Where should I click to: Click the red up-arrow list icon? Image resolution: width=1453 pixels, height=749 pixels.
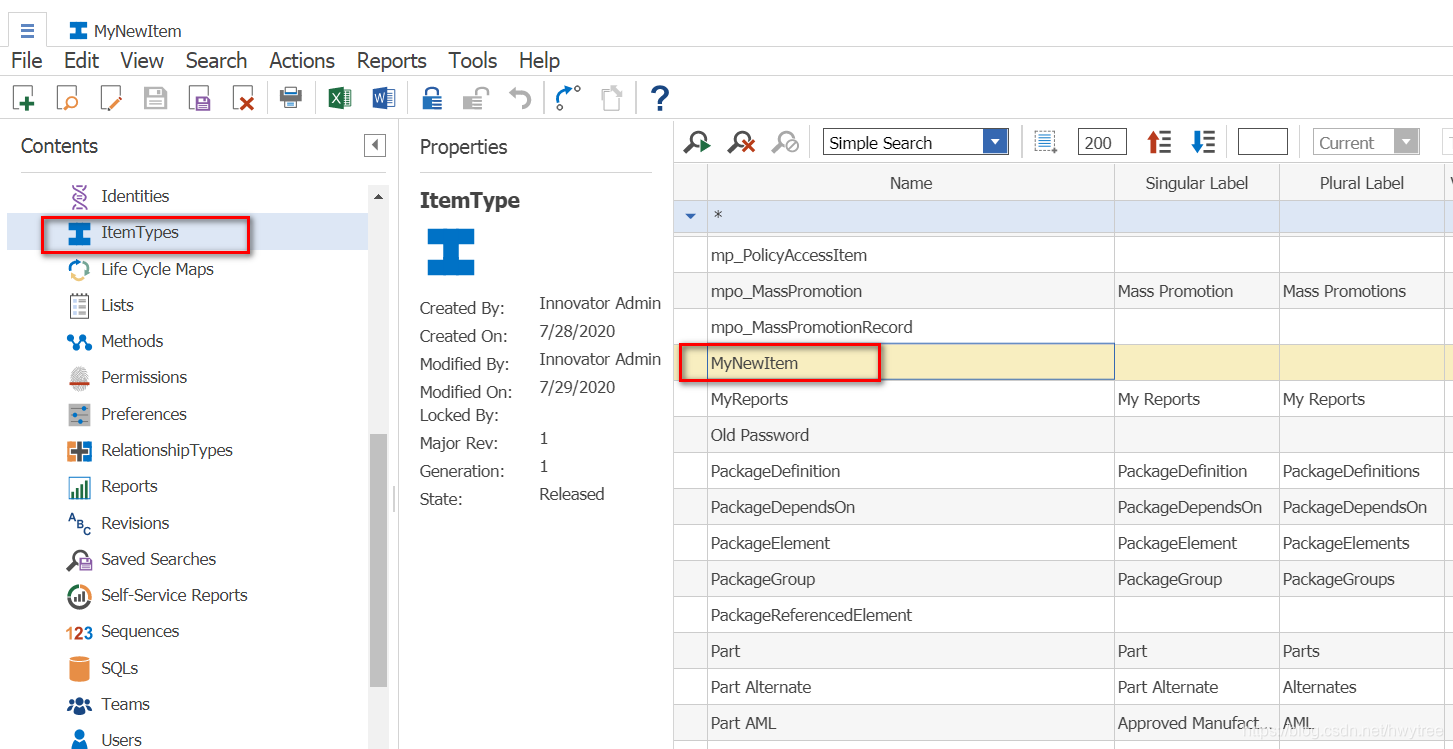coord(1159,143)
